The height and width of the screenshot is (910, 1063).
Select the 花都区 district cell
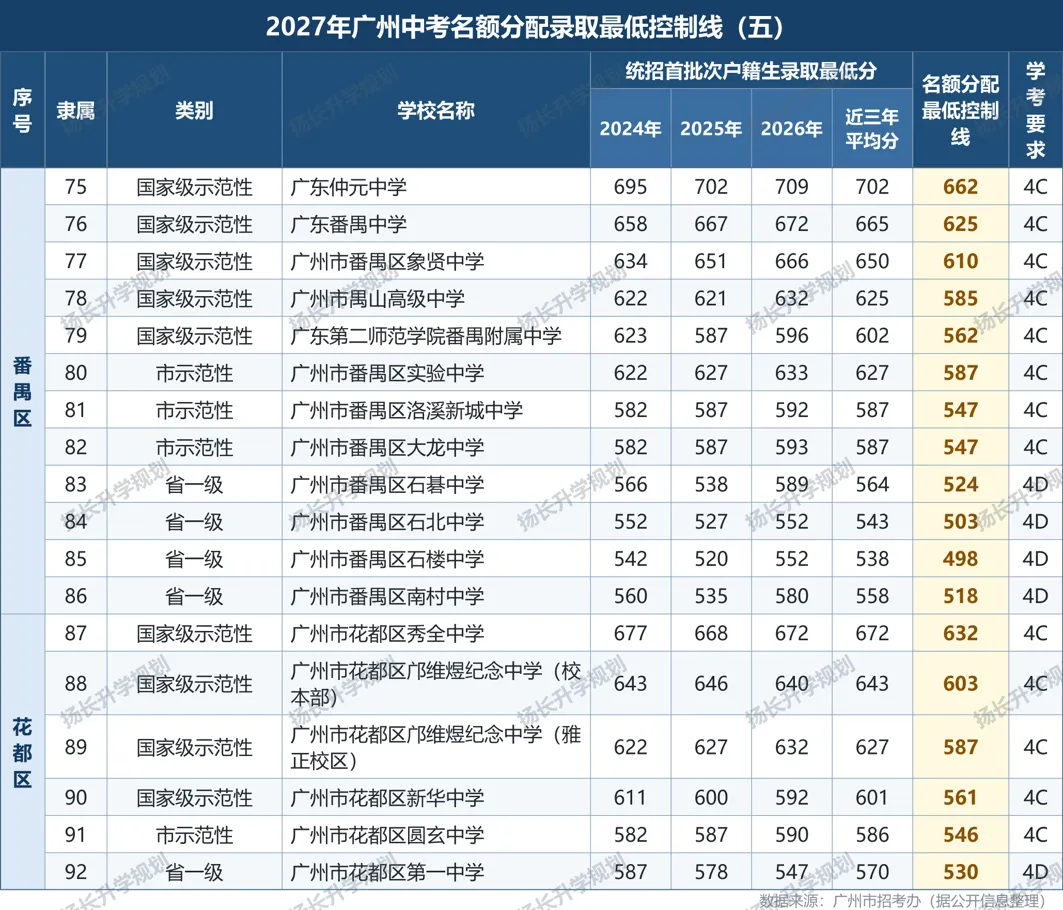[x=22, y=753]
